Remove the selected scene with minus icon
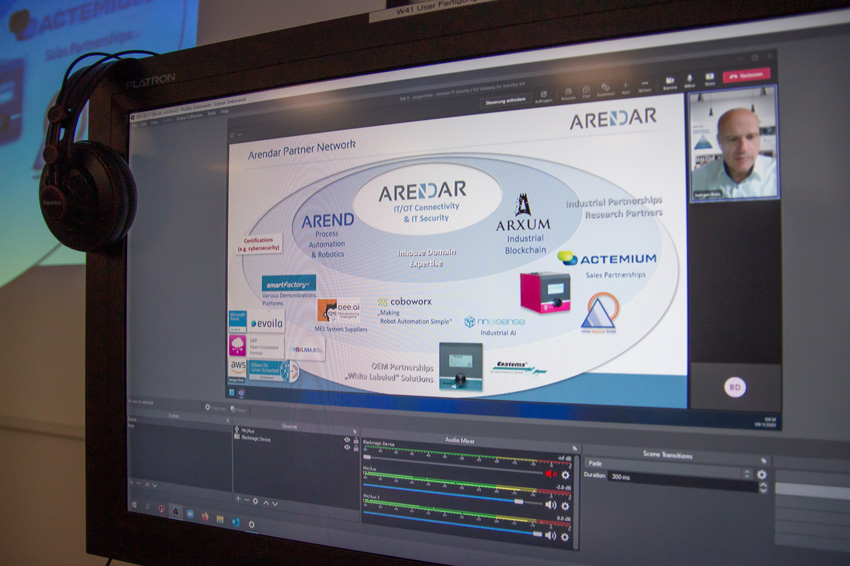The height and width of the screenshot is (566, 850). click(x=139, y=483)
